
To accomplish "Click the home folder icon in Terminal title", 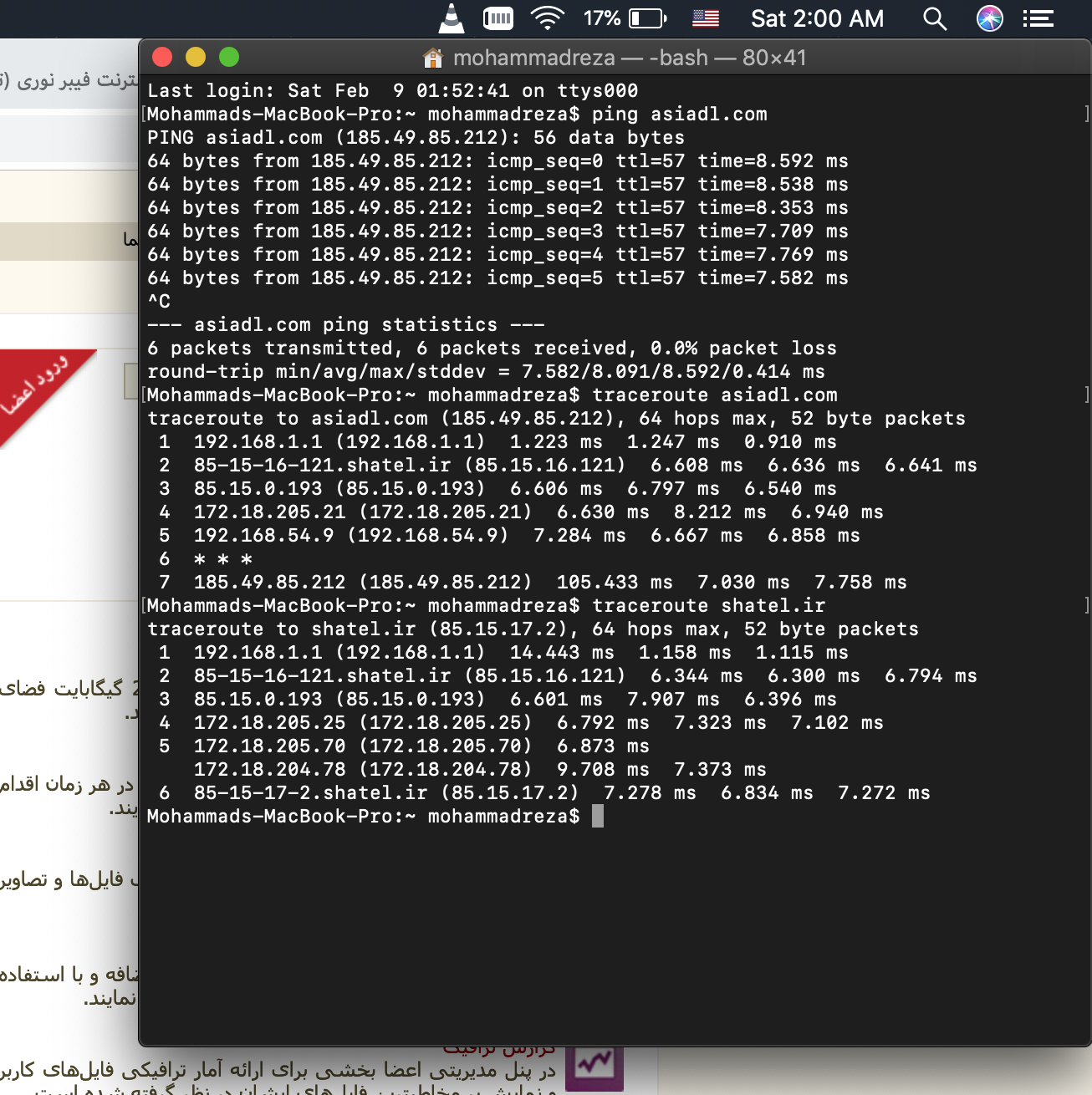I will pos(433,58).
